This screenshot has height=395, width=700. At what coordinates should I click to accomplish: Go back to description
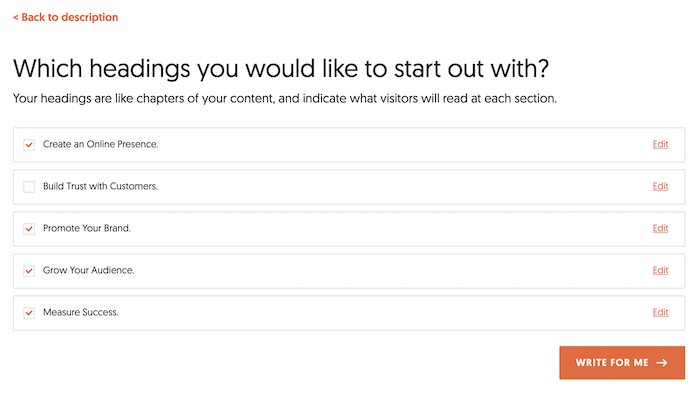(66, 17)
